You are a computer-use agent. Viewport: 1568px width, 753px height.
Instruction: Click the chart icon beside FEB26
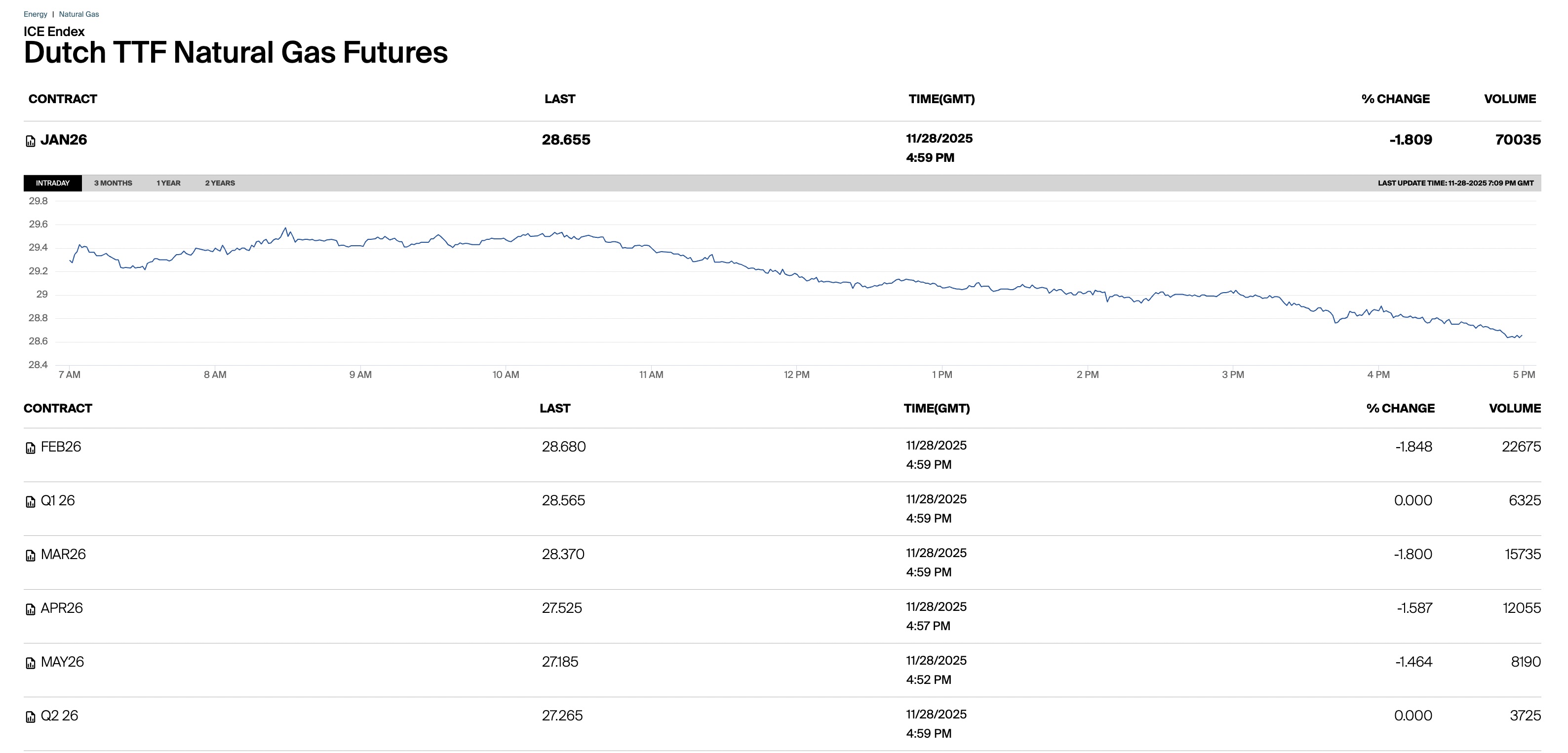(31, 448)
